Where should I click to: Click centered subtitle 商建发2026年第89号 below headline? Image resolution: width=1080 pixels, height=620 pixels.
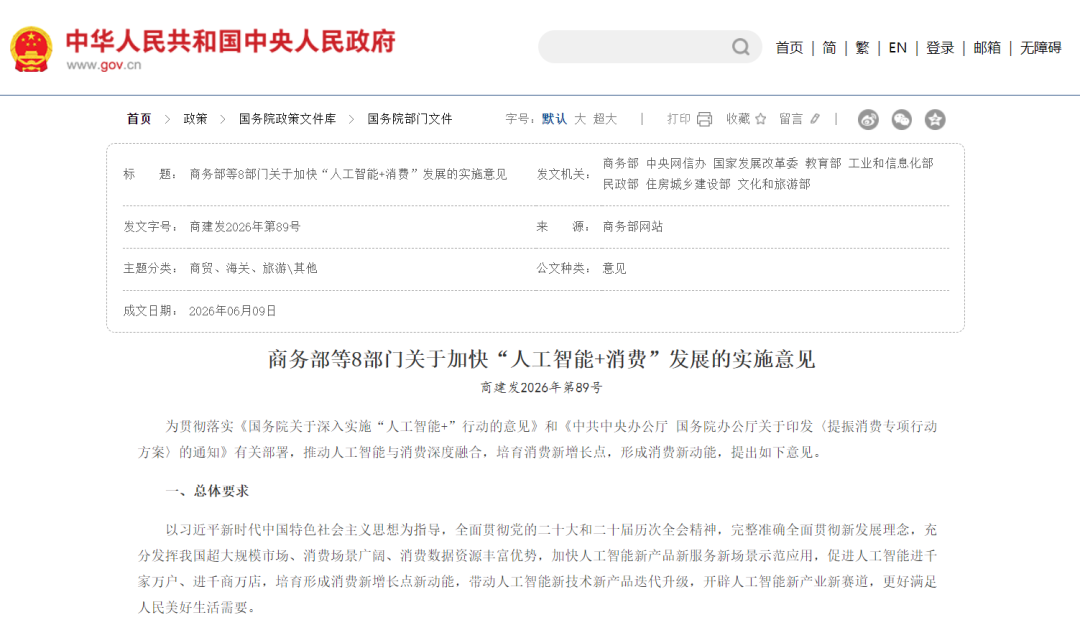pyautogui.click(x=541, y=388)
